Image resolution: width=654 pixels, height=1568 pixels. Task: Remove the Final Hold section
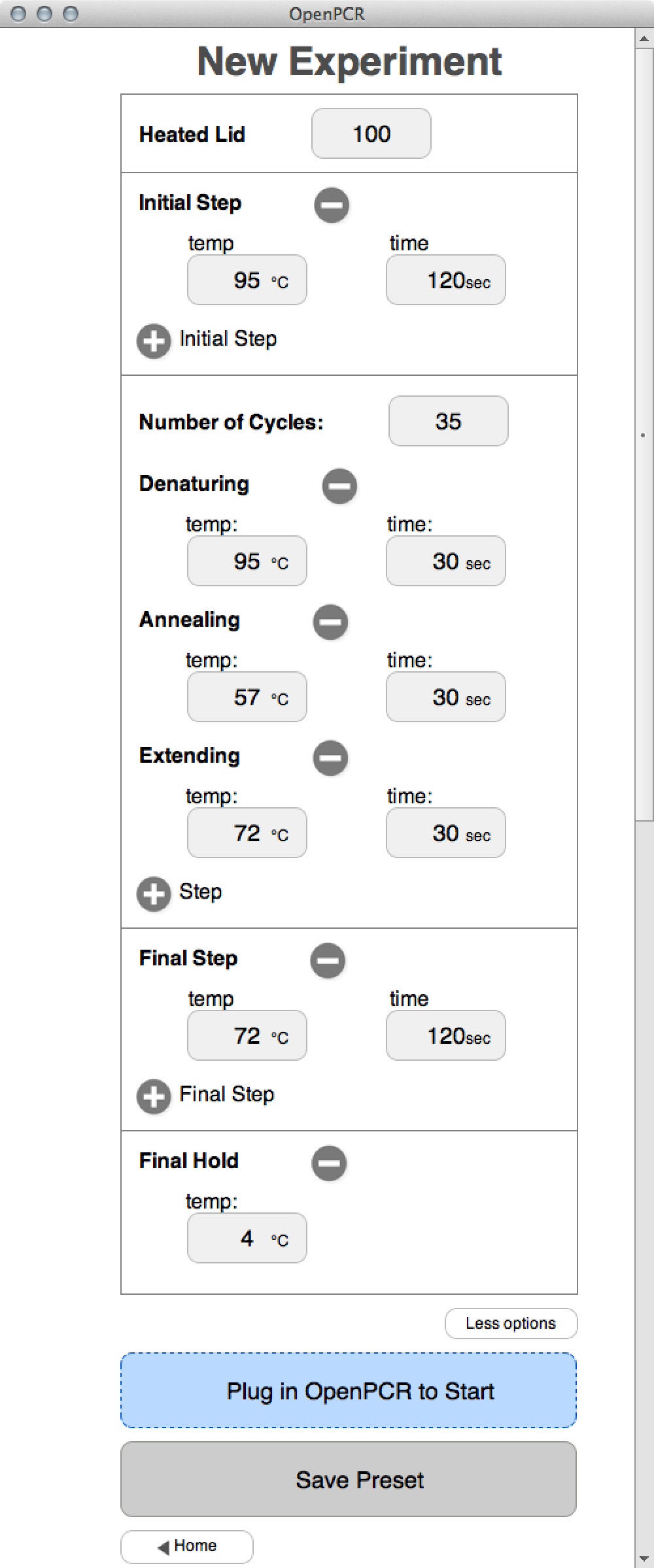pyautogui.click(x=329, y=1163)
